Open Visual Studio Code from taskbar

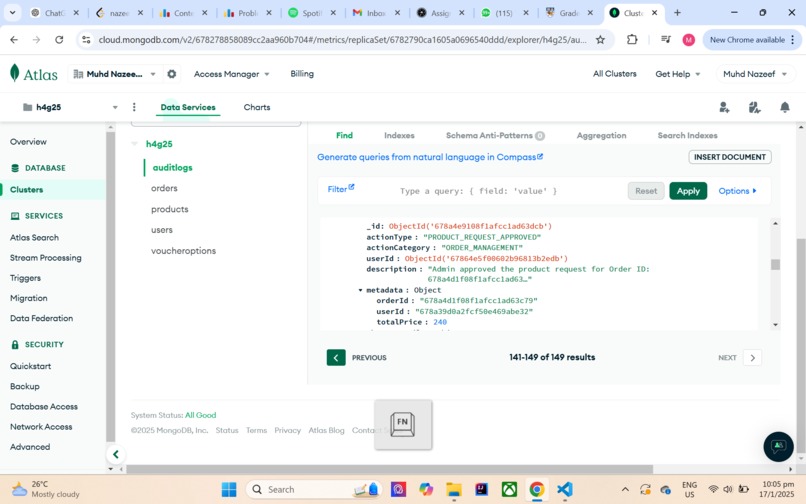(564, 489)
